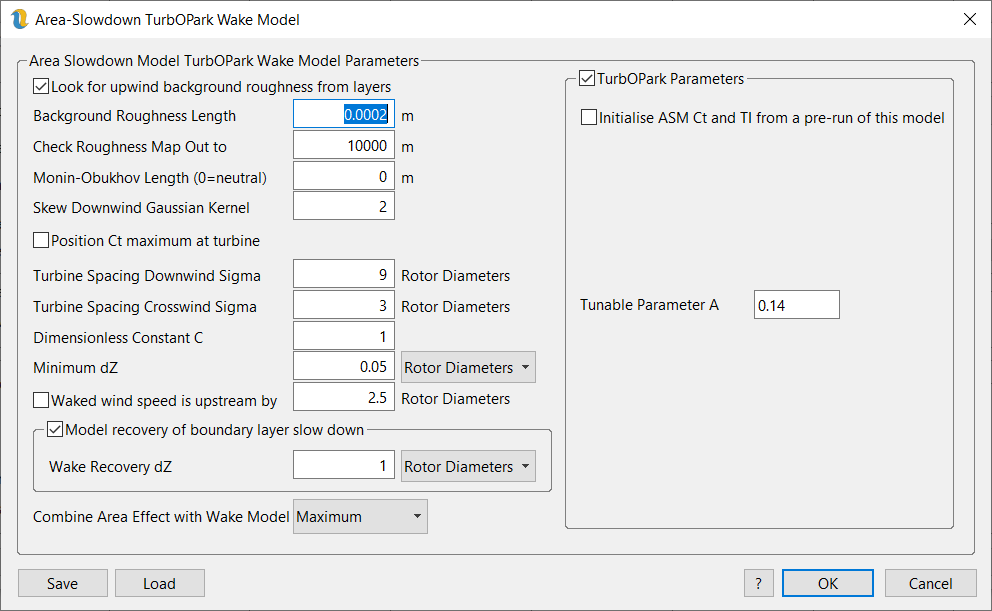Check Initialise ASM Ct and TI option
This screenshot has height=611, width=992.
[x=589, y=118]
